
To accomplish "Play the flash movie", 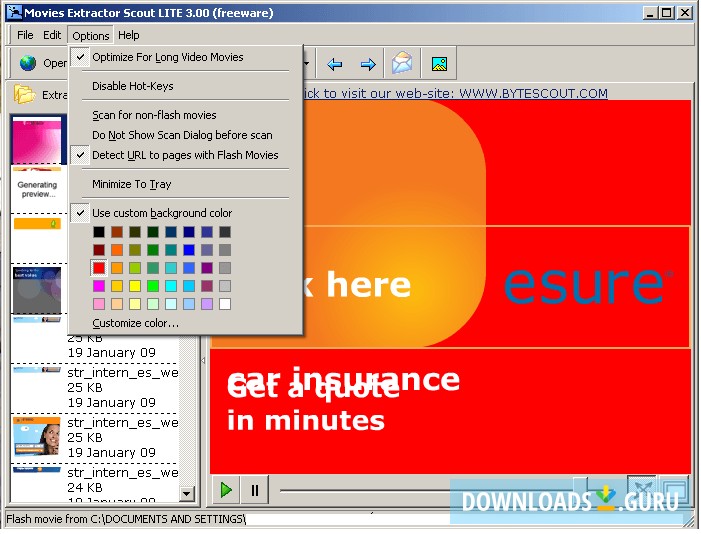I will click(226, 490).
